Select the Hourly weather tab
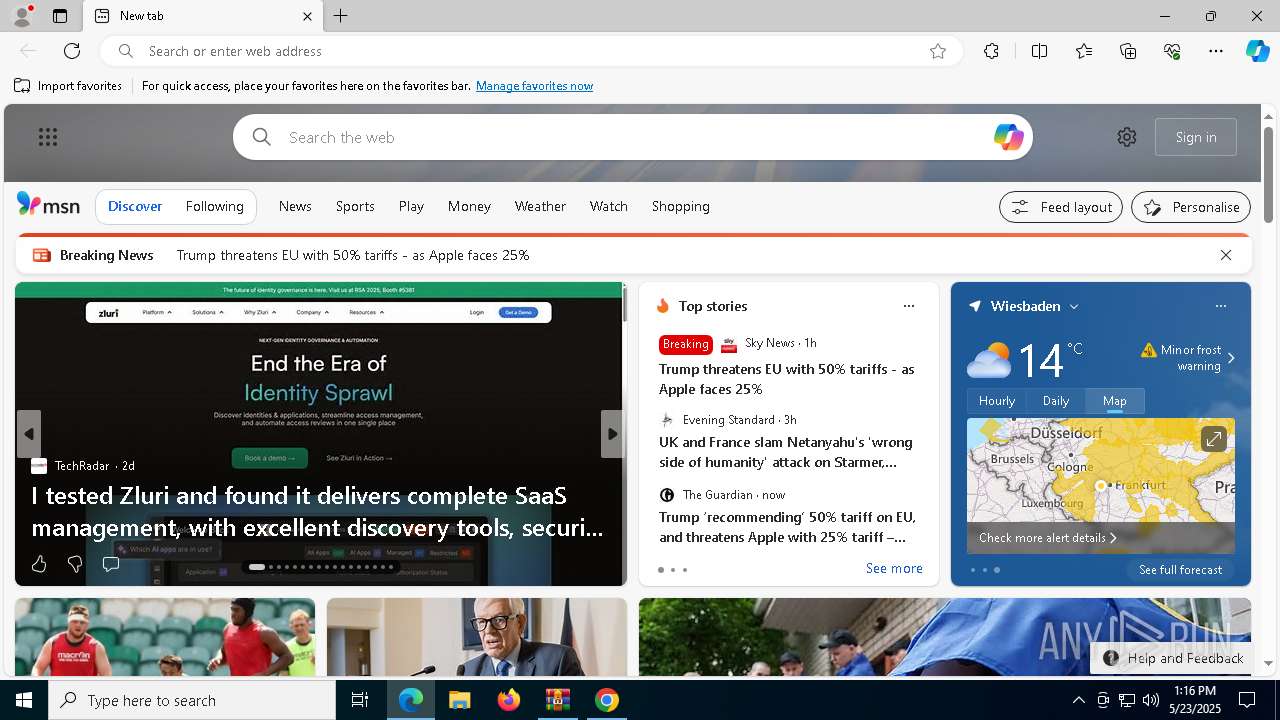Screen dimensions: 1280x720 tap(997, 400)
